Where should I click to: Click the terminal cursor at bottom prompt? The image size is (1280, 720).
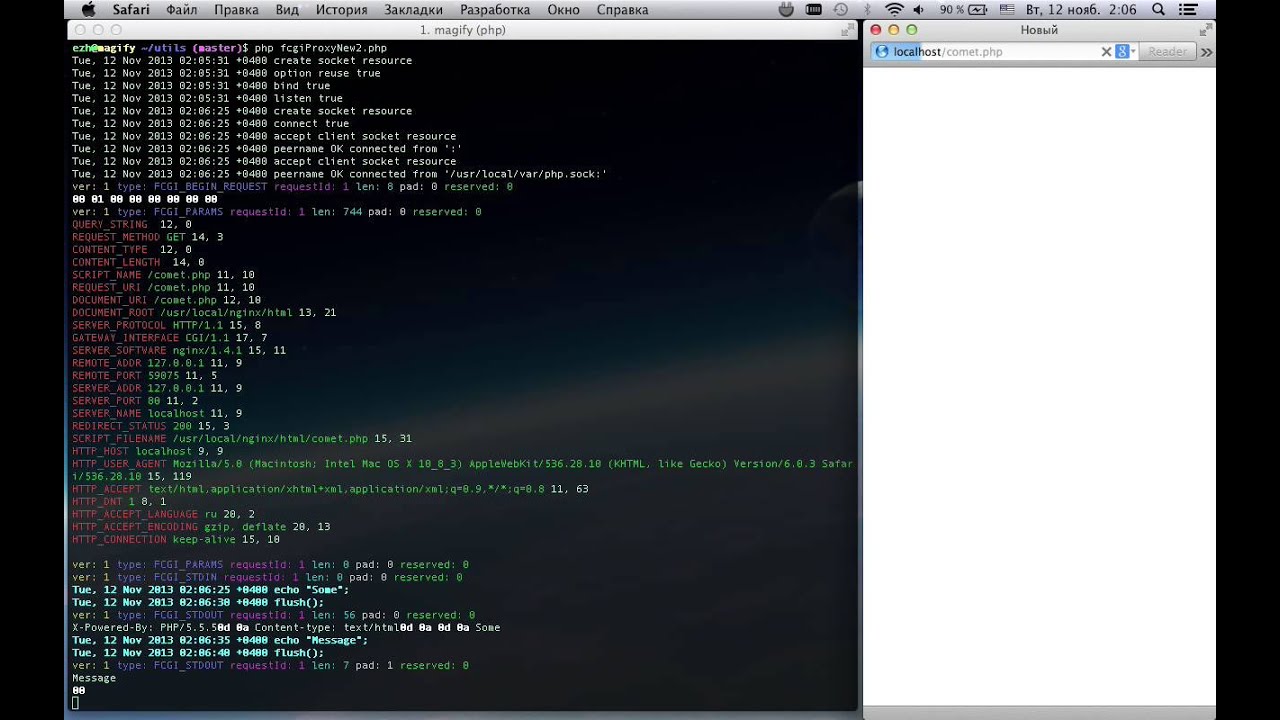coord(75,703)
